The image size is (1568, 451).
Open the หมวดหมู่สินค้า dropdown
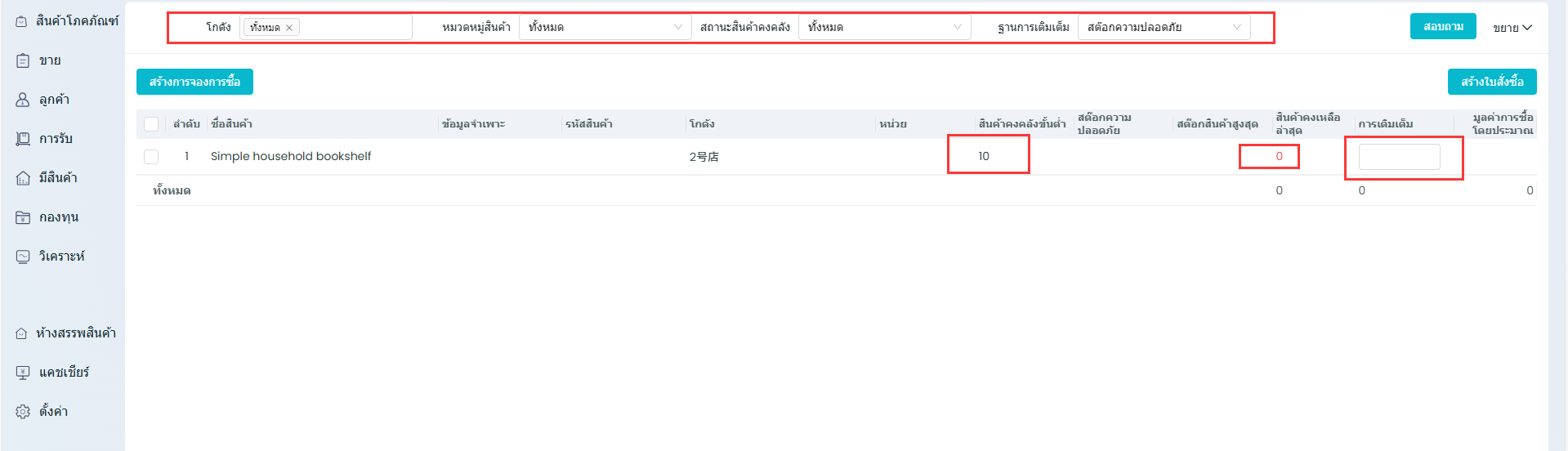pyautogui.click(x=605, y=27)
